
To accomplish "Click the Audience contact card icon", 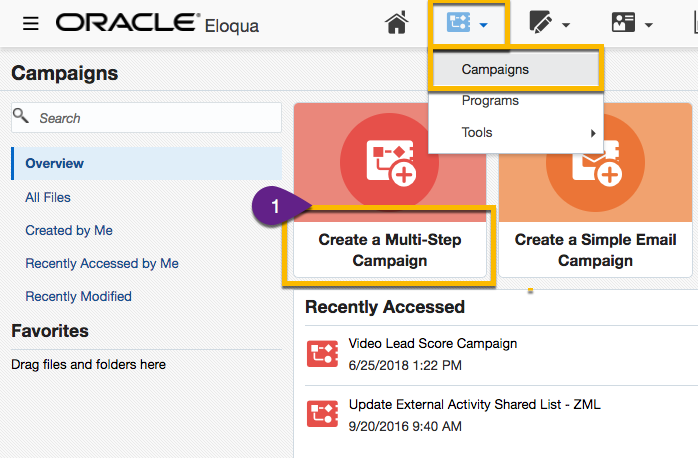I will pos(623,22).
